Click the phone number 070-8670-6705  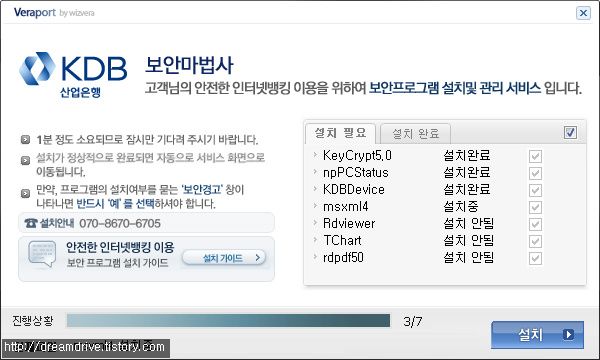(x=120, y=223)
